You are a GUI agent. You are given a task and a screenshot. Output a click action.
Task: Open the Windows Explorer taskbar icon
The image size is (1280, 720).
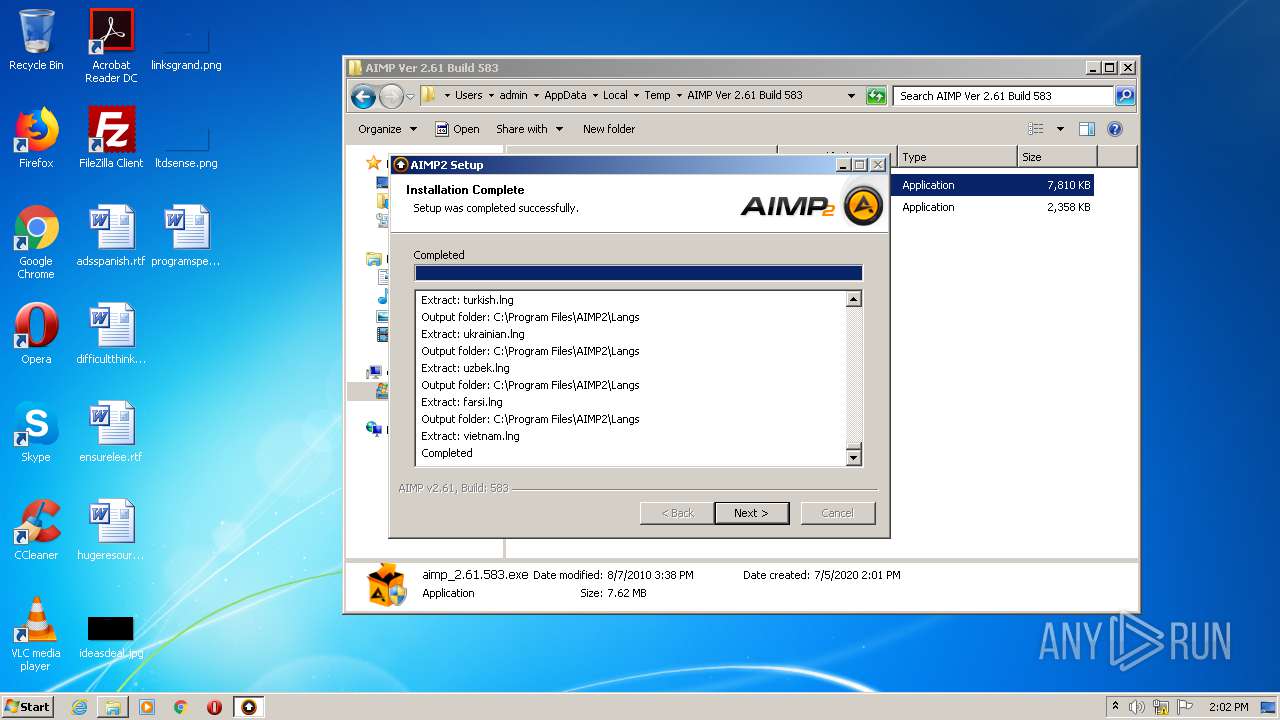point(113,707)
